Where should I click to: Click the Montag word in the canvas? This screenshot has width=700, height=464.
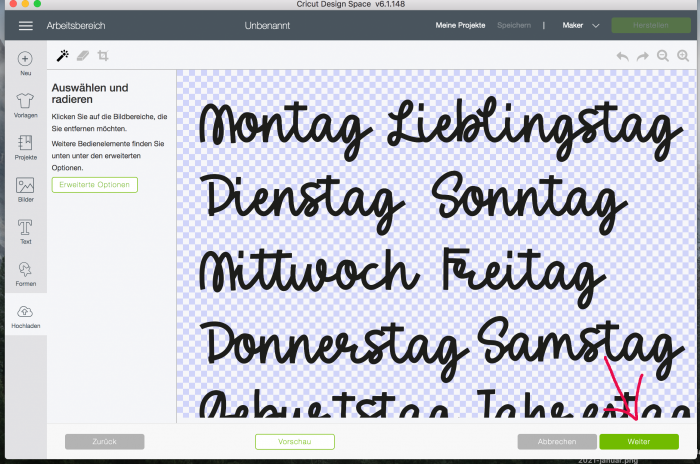[285, 125]
